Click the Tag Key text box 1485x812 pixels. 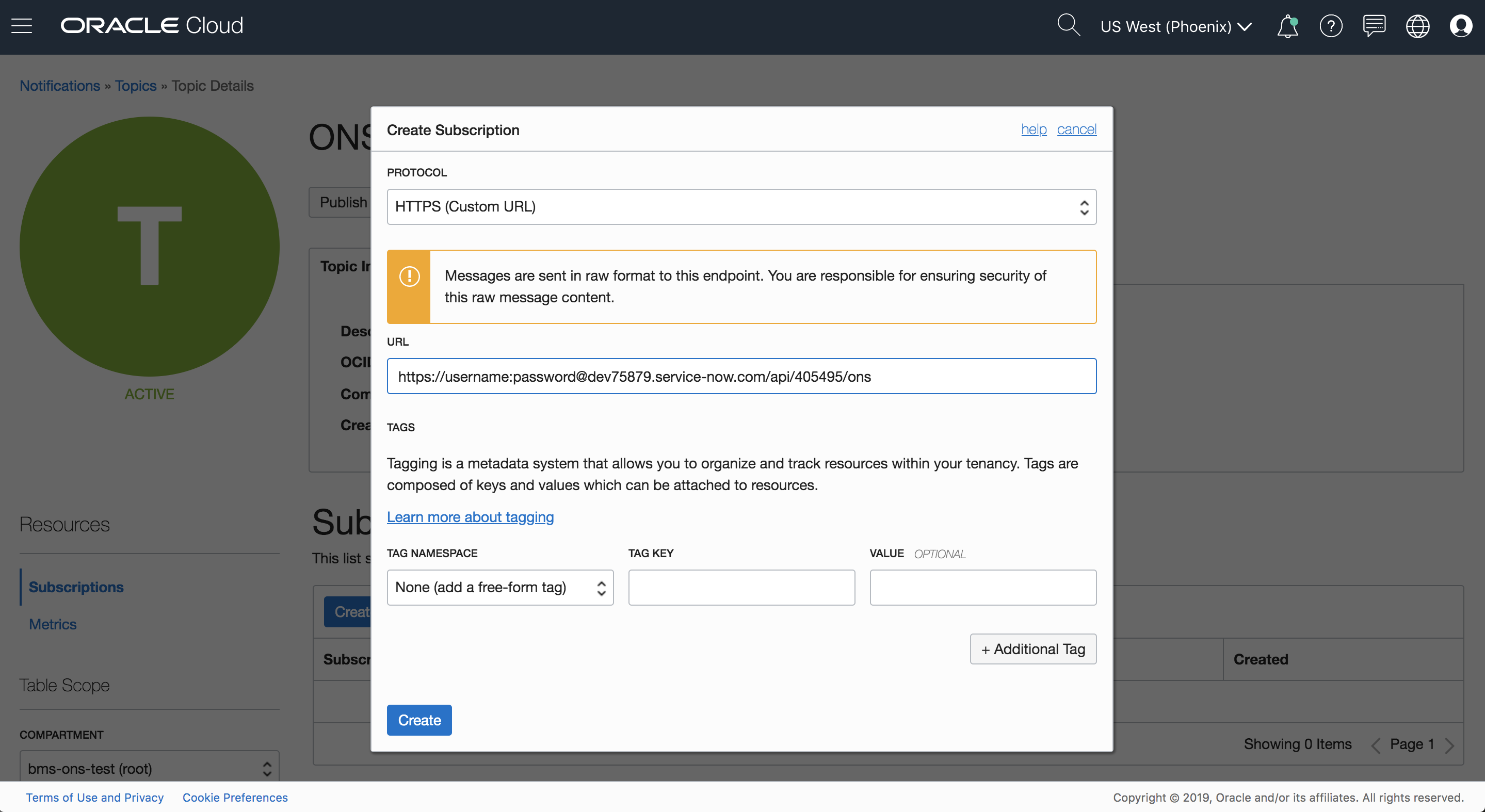(x=741, y=587)
